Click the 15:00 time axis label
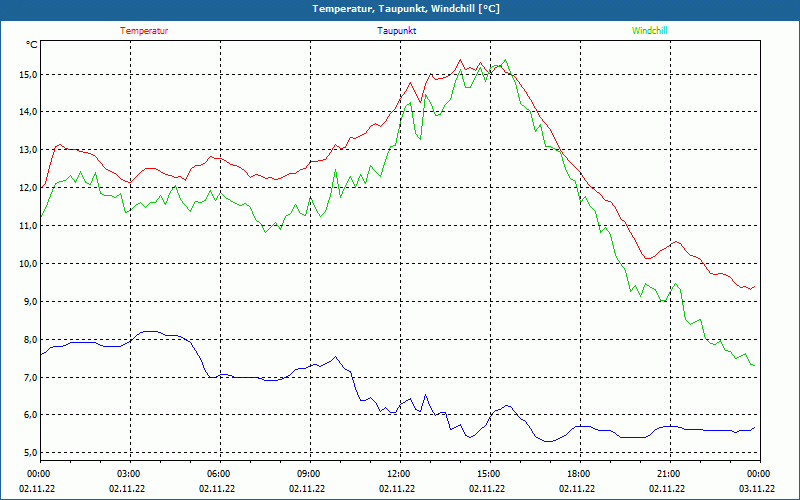This screenshot has width=800, height=500. pyautogui.click(x=487, y=474)
